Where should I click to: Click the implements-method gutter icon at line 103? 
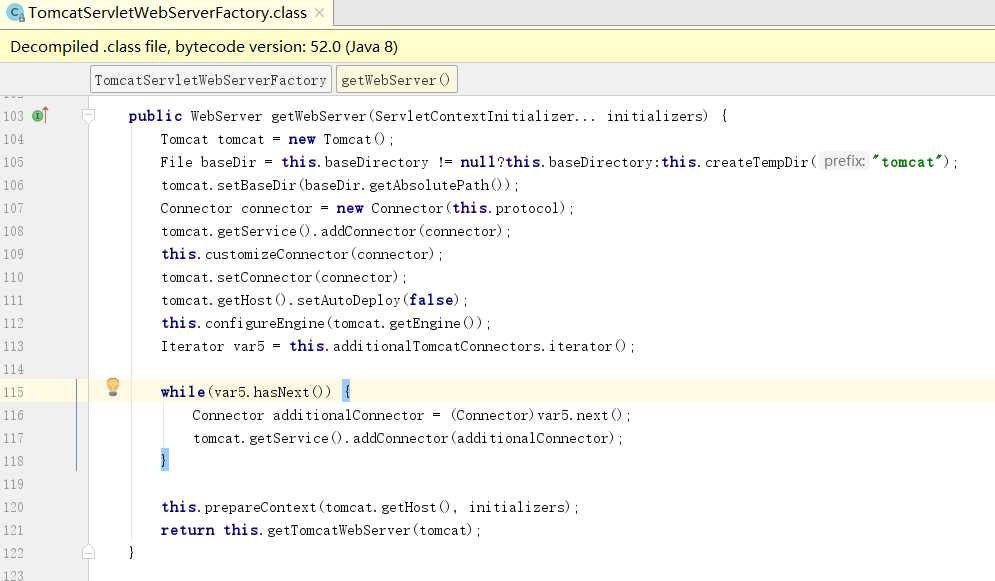40,115
